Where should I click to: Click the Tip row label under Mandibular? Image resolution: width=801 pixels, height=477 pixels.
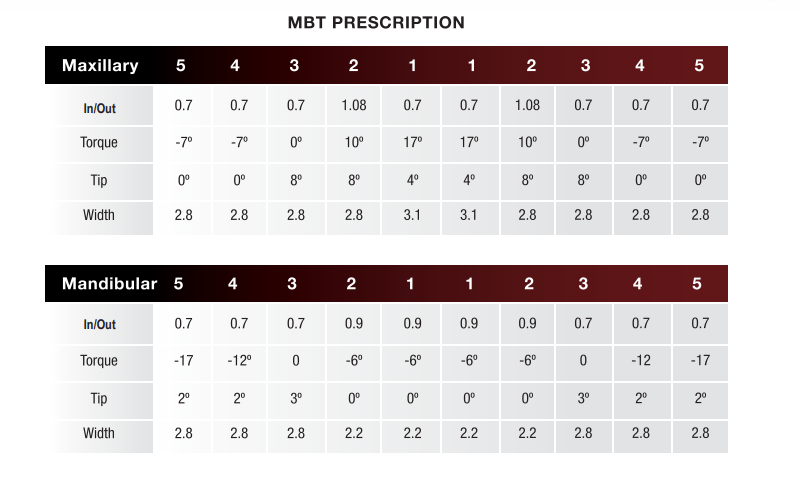(x=99, y=397)
